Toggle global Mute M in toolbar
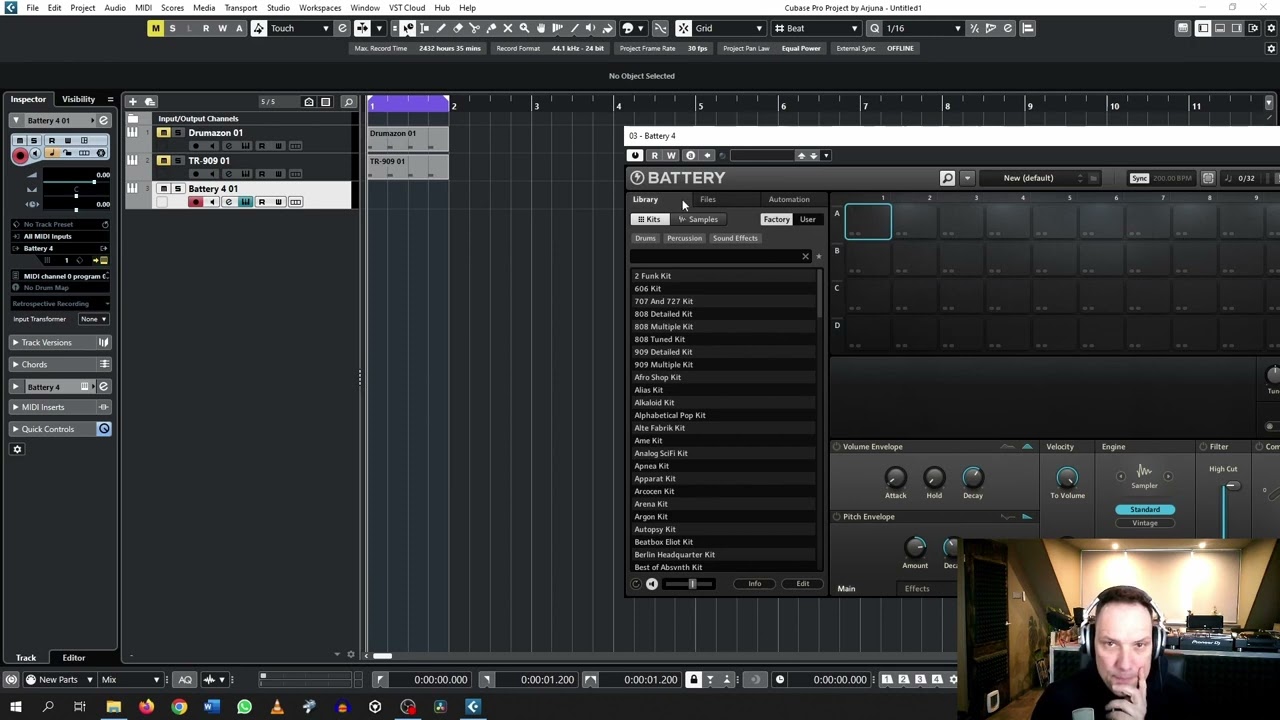1280x720 pixels. pos(155,28)
